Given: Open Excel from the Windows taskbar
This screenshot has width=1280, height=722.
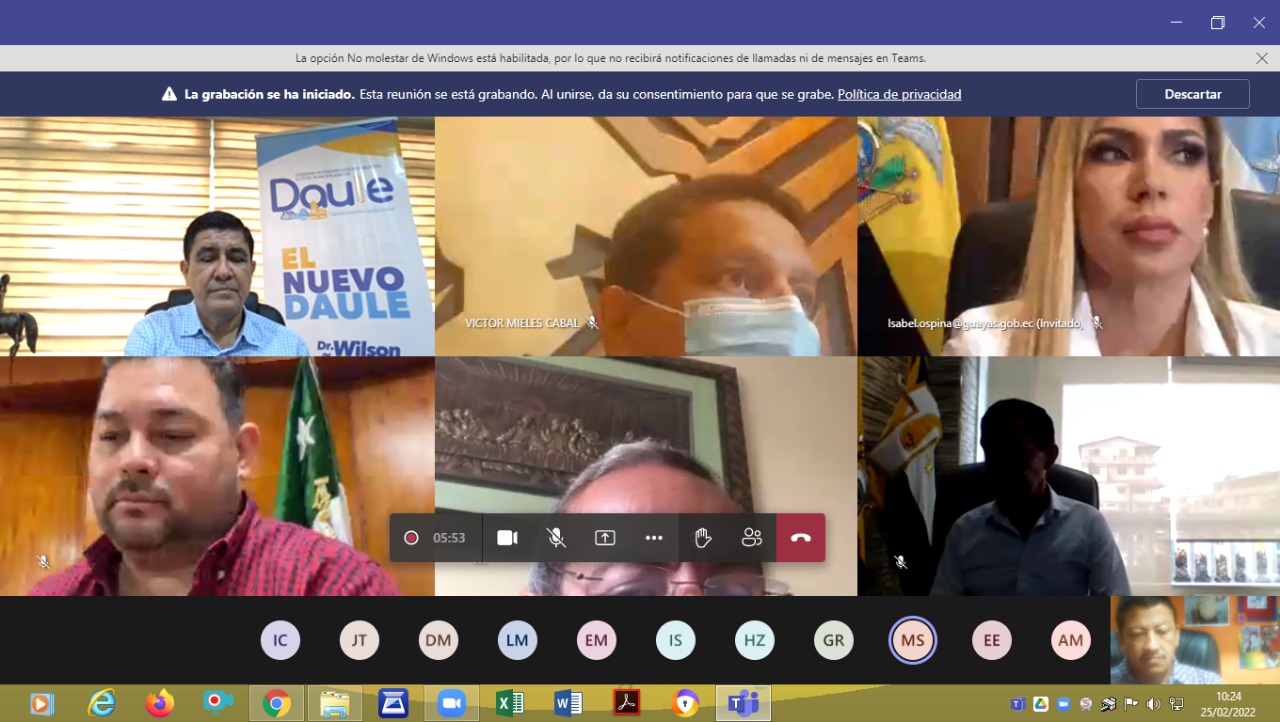Looking at the screenshot, I should [x=510, y=704].
